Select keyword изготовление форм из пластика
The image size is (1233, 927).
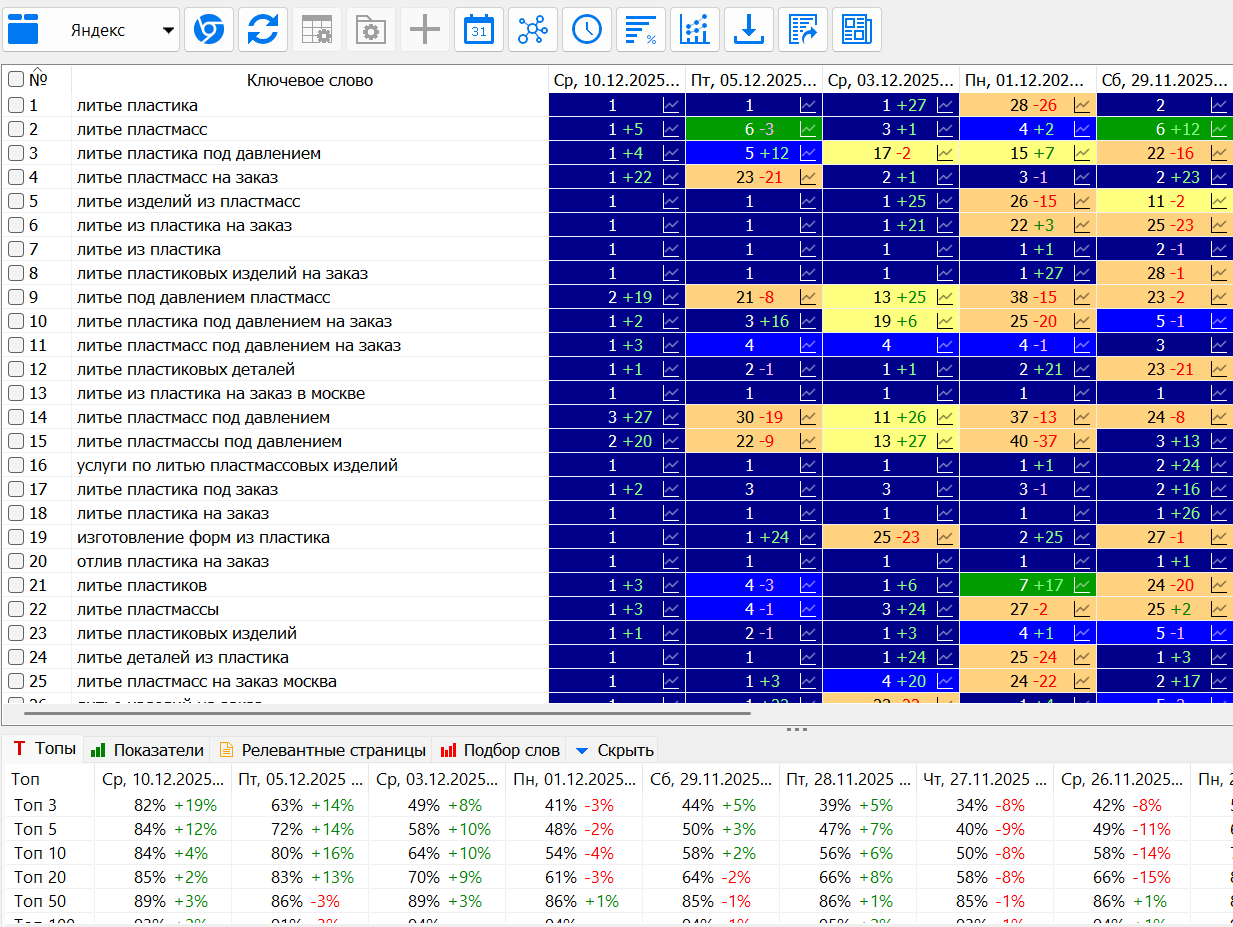pos(203,537)
